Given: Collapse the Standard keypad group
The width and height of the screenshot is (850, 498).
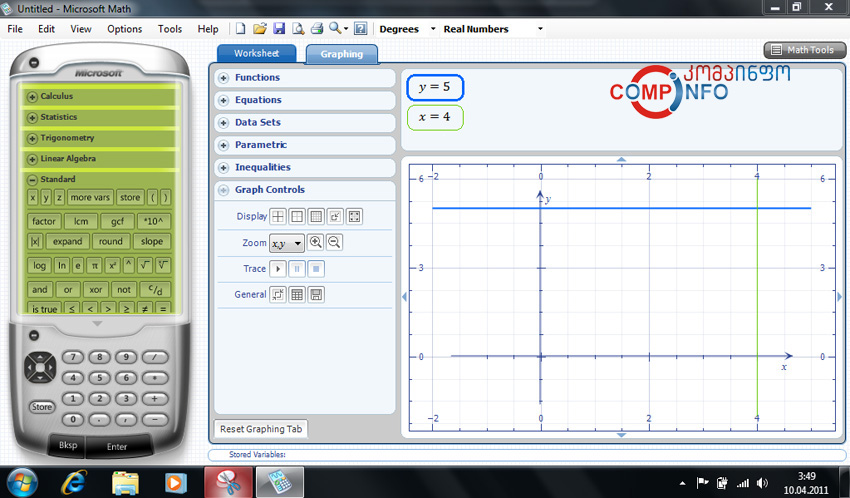Looking at the screenshot, I should pos(32,180).
